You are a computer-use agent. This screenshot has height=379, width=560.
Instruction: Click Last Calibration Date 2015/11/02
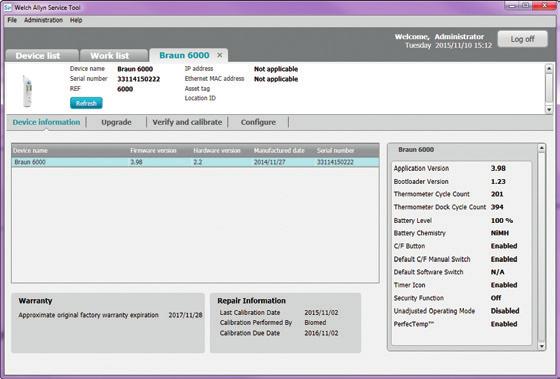321,313
